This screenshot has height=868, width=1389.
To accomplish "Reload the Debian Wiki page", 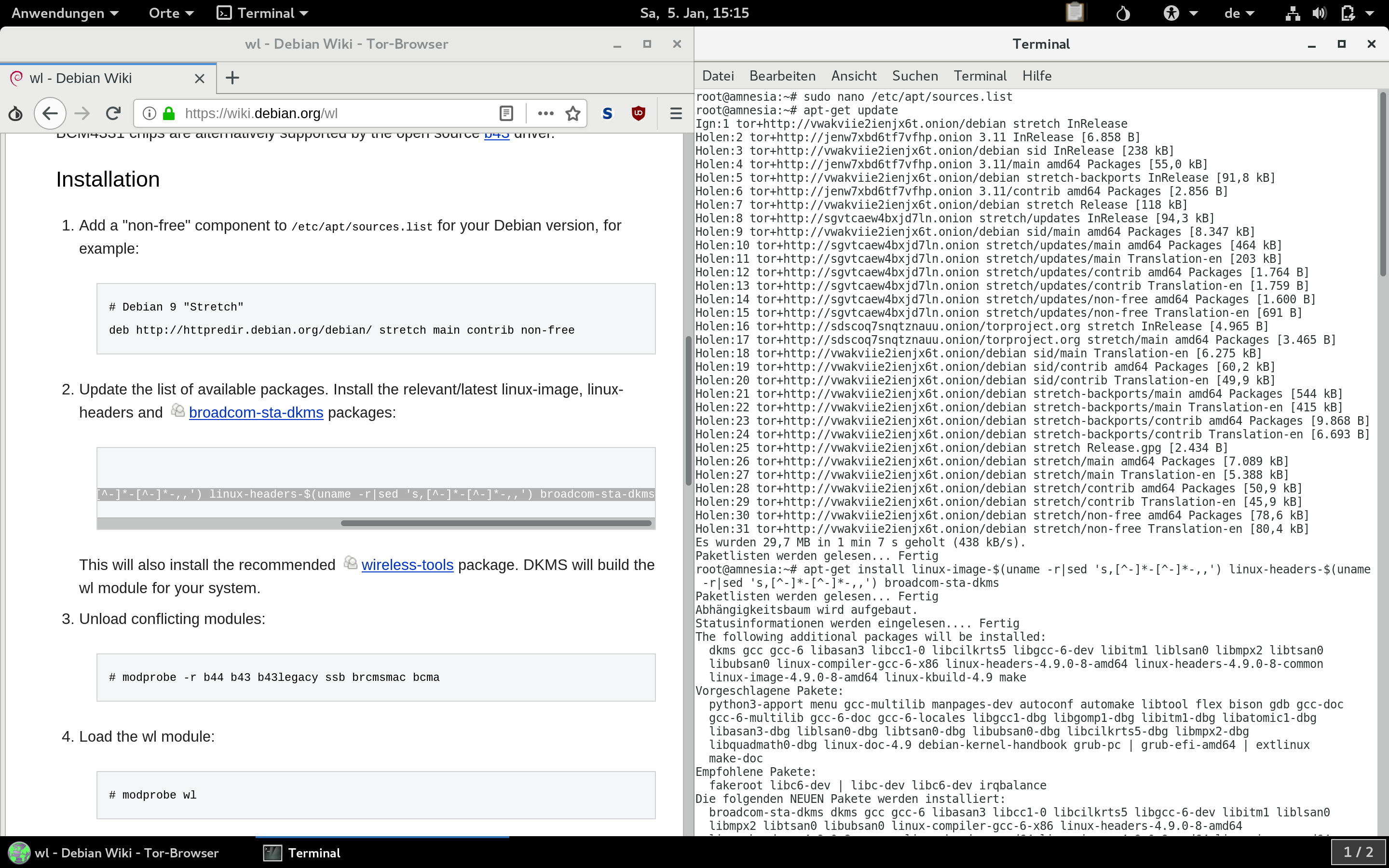I will [114, 114].
